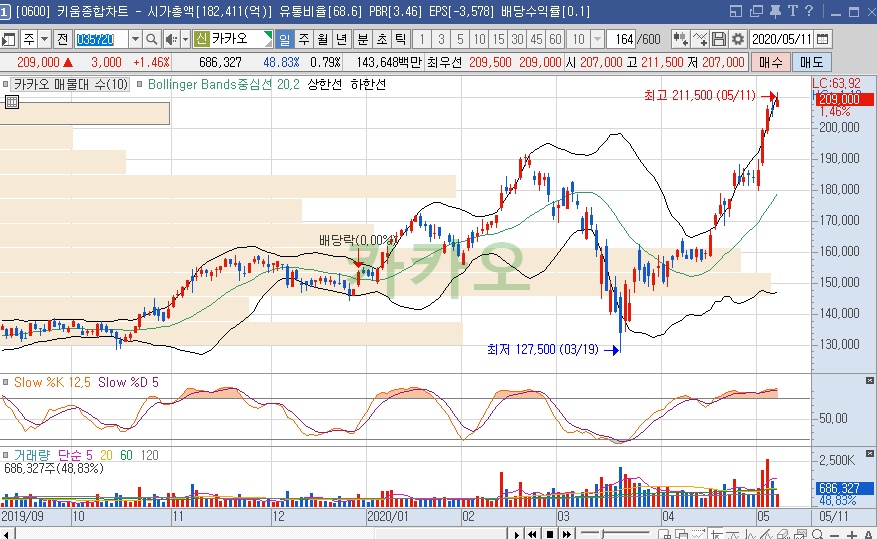Select interval 3 button

441,39
